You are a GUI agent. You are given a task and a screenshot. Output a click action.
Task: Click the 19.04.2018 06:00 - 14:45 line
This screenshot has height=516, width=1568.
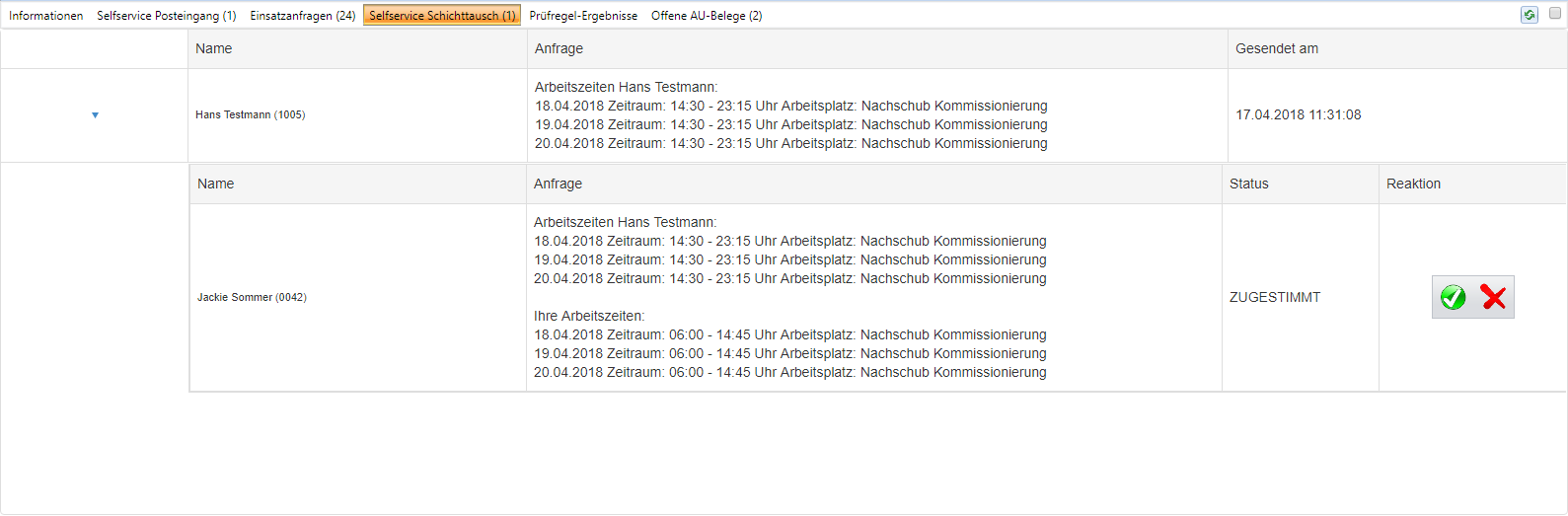(790, 354)
